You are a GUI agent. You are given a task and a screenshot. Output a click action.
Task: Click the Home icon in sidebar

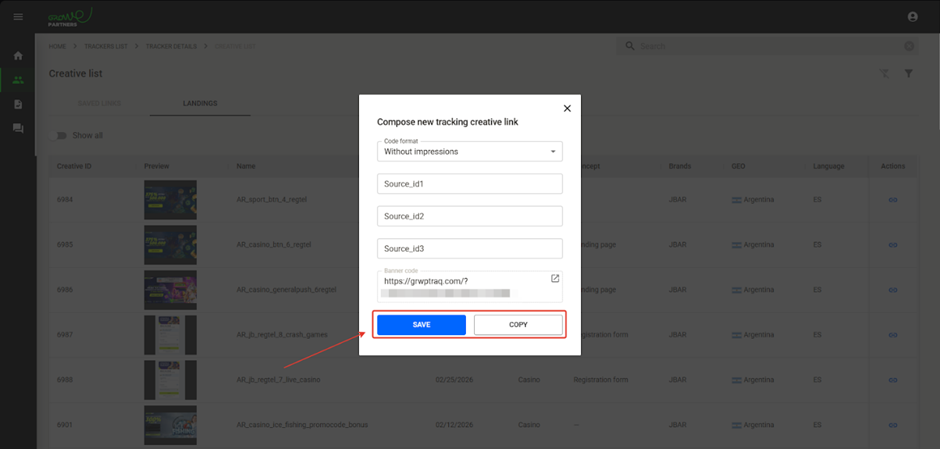click(18, 56)
